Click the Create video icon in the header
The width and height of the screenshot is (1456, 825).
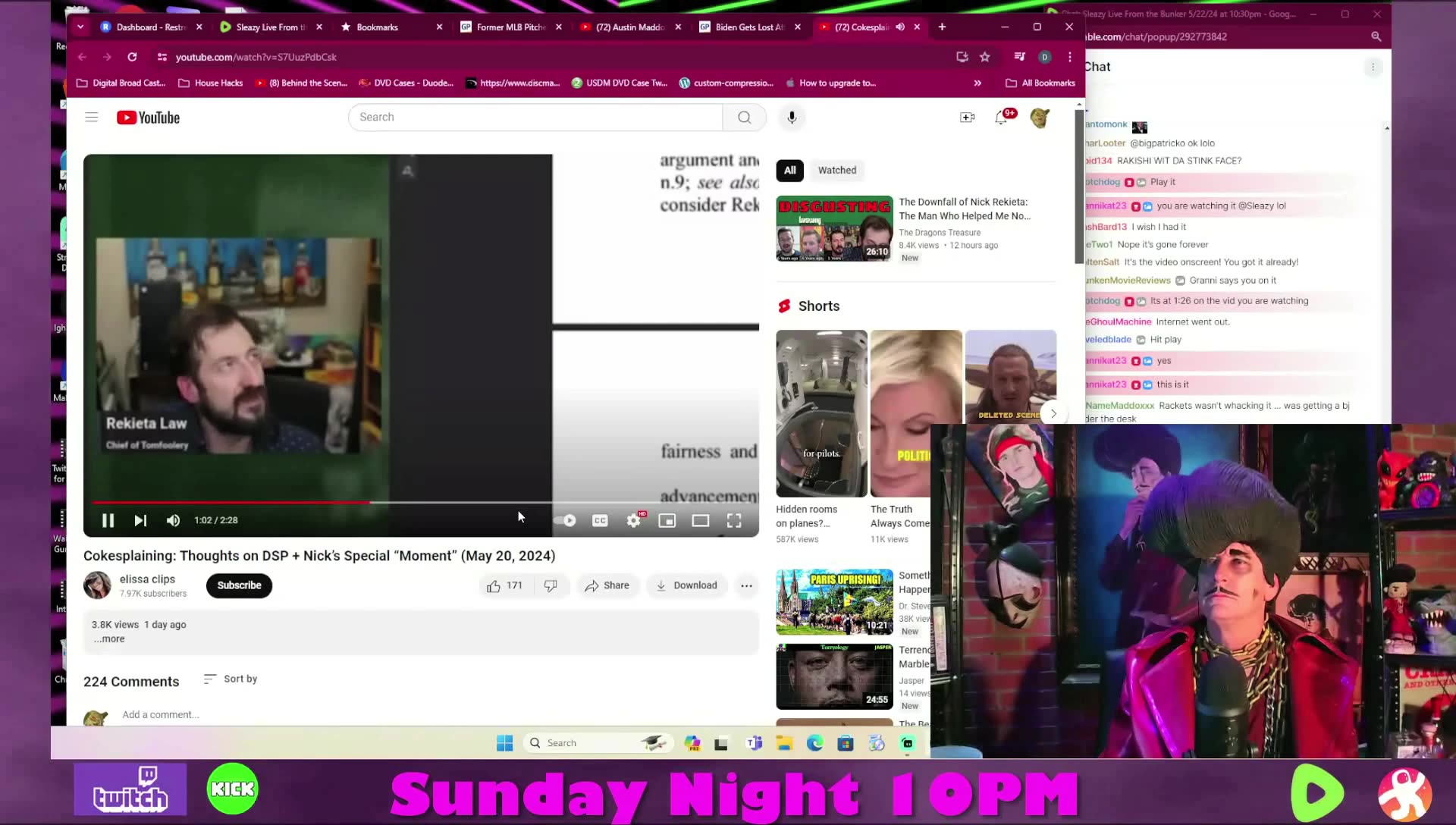[967, 117]
